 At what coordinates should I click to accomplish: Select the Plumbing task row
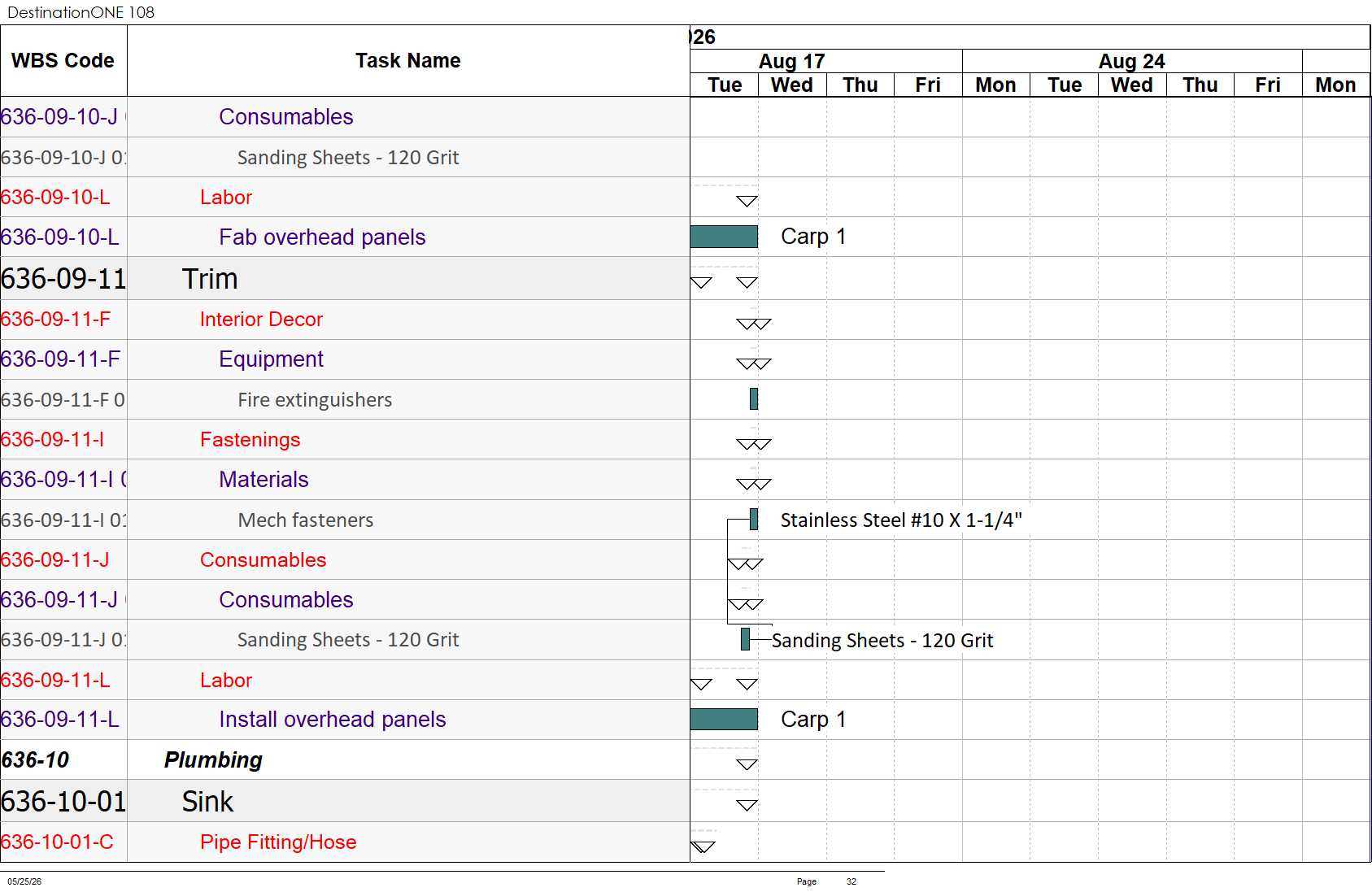click(345, 759)
